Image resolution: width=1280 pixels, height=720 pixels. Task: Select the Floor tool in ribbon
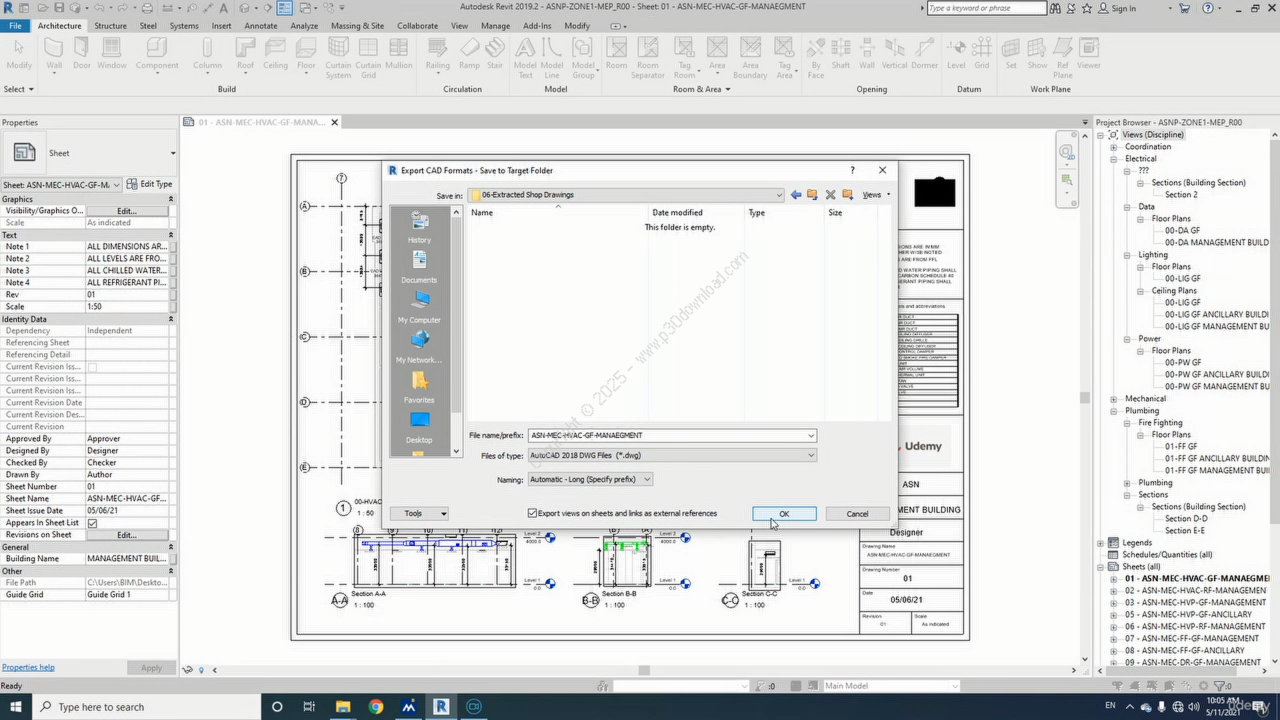307,53
